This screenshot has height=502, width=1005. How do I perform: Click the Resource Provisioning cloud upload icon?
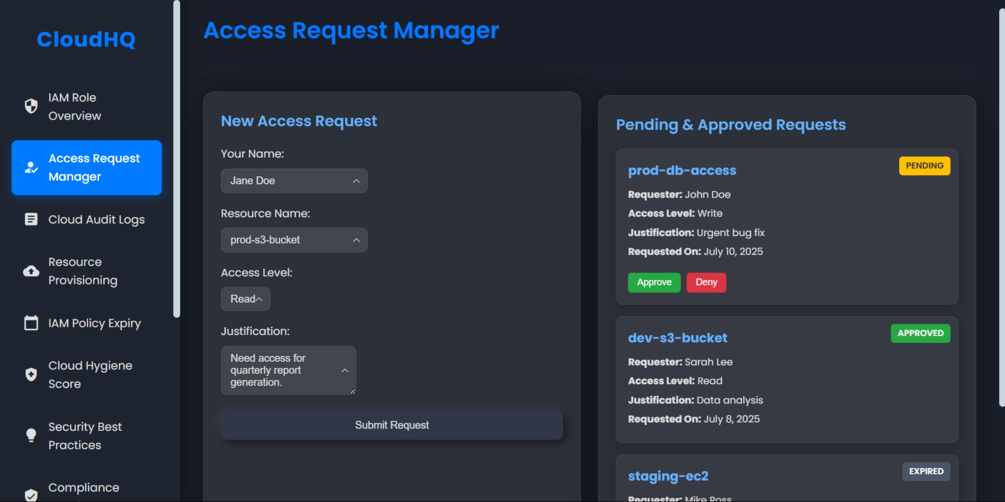[31, 271]
